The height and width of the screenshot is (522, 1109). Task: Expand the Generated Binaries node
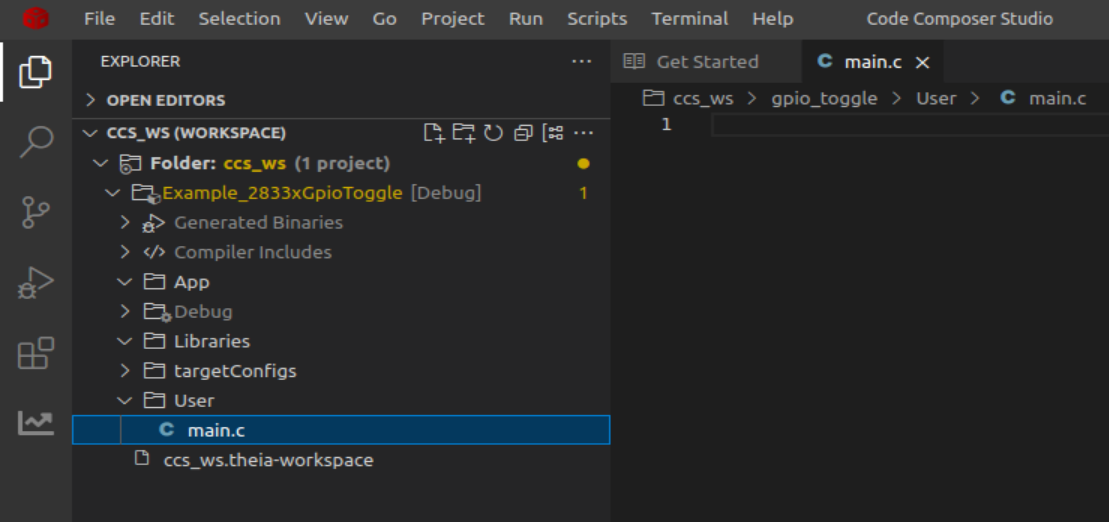tap(125, 223)
